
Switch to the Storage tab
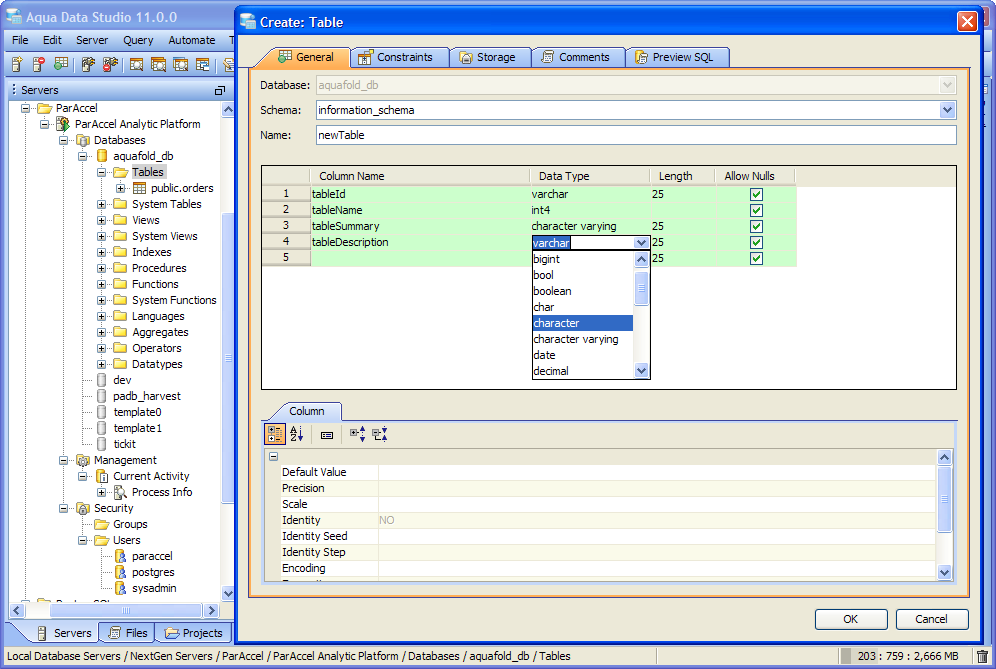point(490,57)
